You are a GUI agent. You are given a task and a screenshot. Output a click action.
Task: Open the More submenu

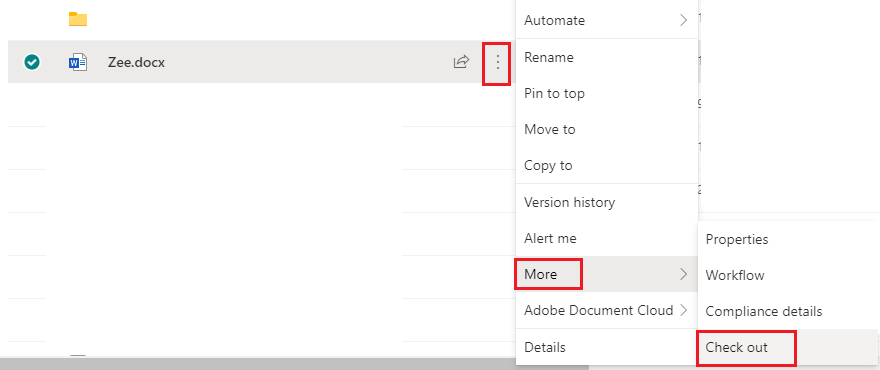pyautogui.click(x=607, y=274)
